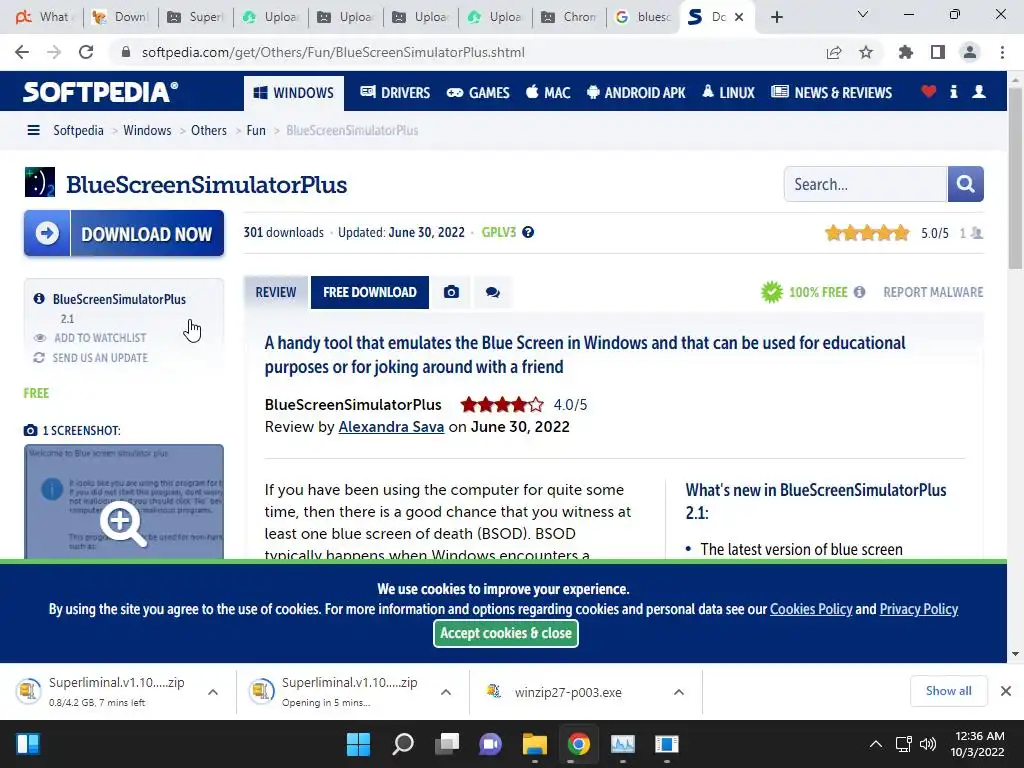Open the Privacy Policy link
Image resolution: width=1024 pixels, height=768 pixels.
point(918,609)
